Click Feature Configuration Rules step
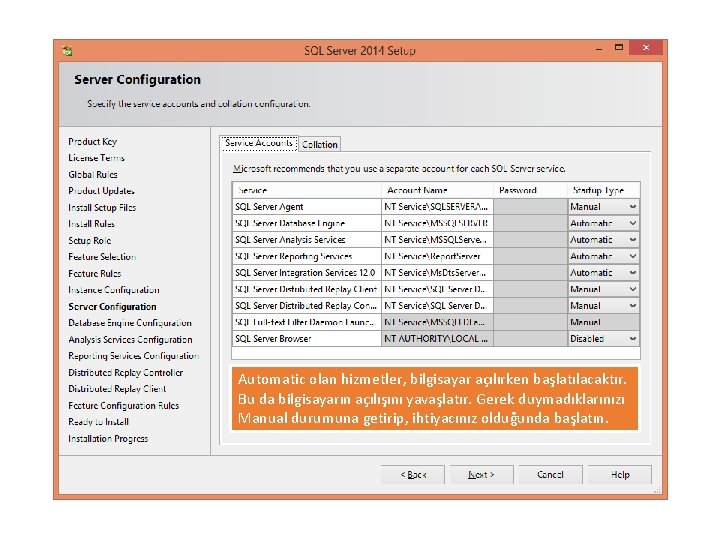The image size is (720, 540). (124, 406)
